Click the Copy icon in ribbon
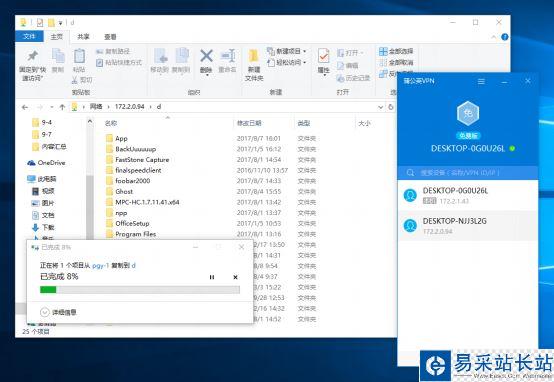 coord(58,55)
